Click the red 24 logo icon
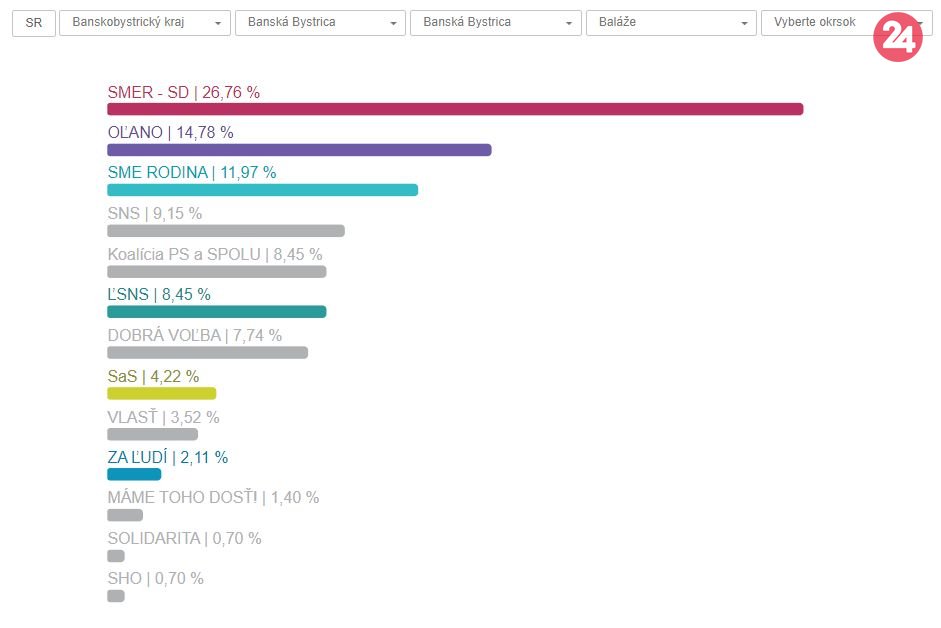 pyautogui.click(x=897, y=38)
